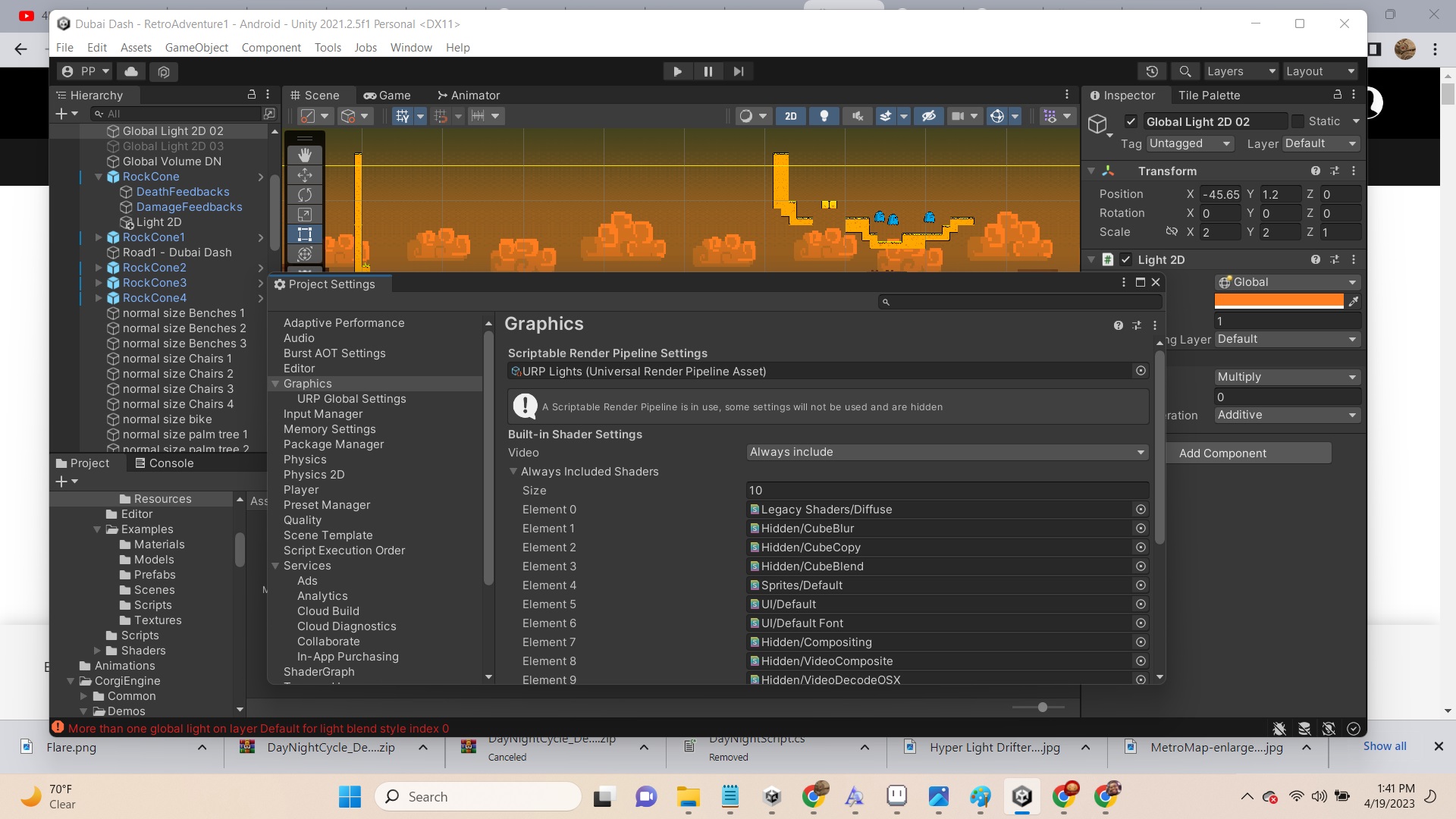Open the Additive overlap operation dropdown
This screenshot has width=1456, height=819.
[x=1288, y=415]
